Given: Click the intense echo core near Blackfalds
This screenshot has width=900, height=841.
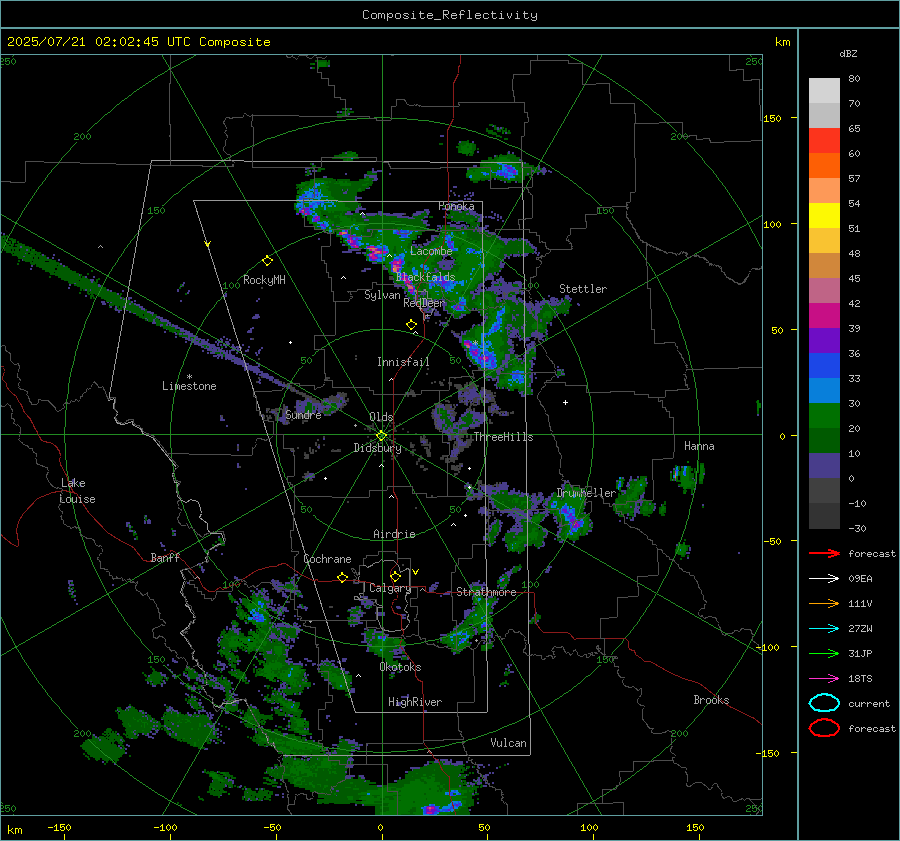Looking at the screenshot, I should point(397,266).
